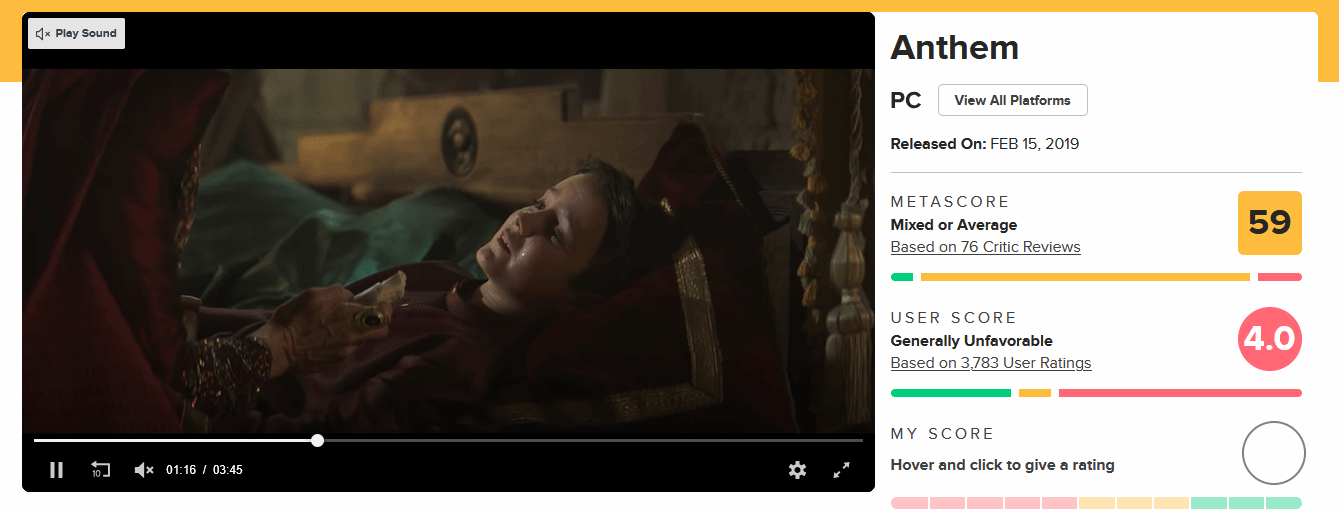Click the User Score negative red bar
The height and width of the screenshot is (514, 1339).
point(1180,393)
